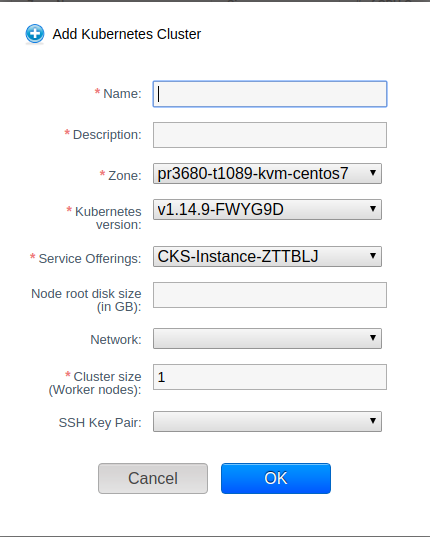The width and height of the screenshot is (430, 537).
Task: Confirm cluster creation with the OK button
Action: click(x=276, y=478)
